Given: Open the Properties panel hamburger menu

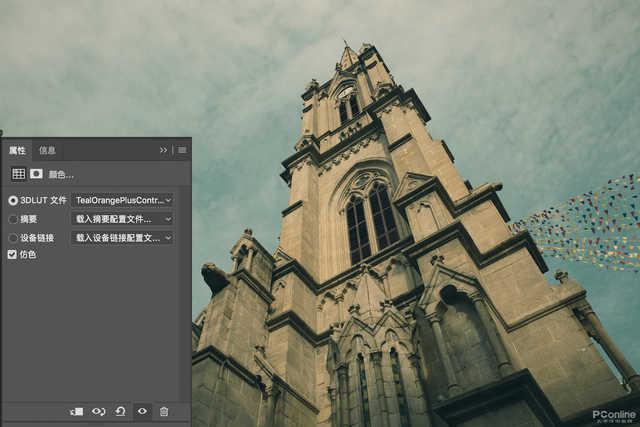Looking at the screenshot, I should pyautogui.click(x=182, y=150).
